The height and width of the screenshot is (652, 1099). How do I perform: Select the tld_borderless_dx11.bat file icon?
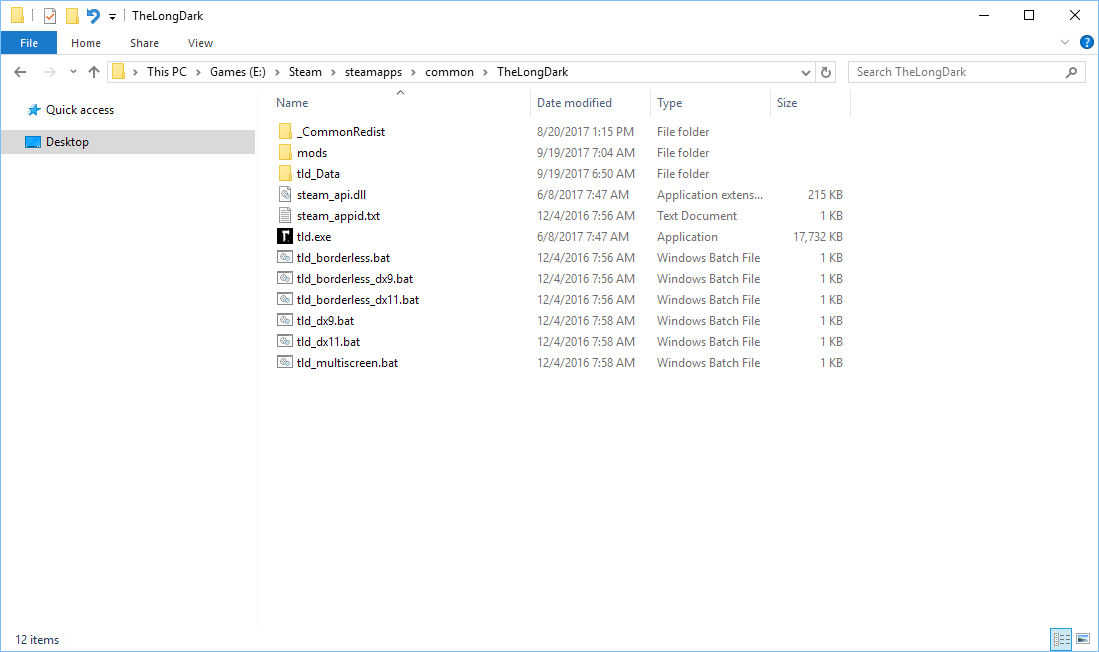(x=285, y=299)
